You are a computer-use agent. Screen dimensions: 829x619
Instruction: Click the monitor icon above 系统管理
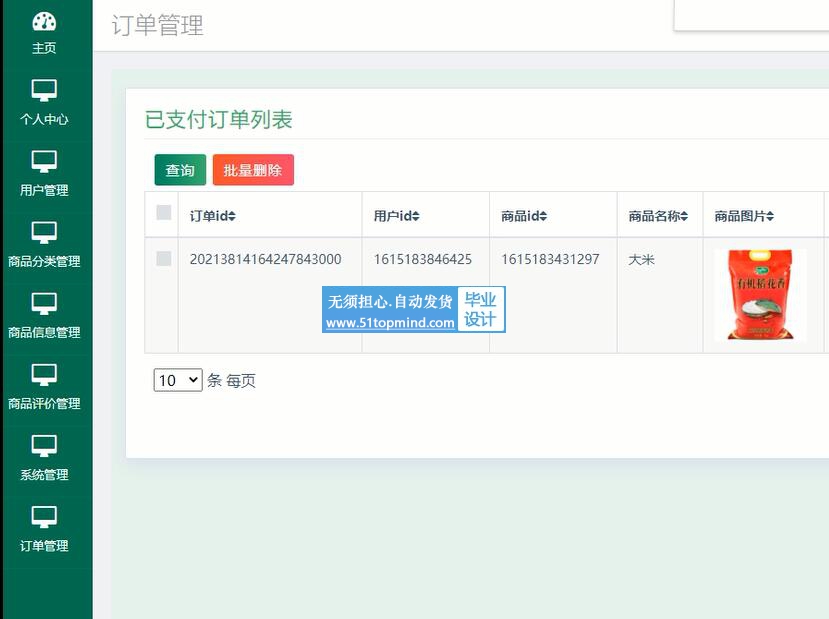(44, 446)
